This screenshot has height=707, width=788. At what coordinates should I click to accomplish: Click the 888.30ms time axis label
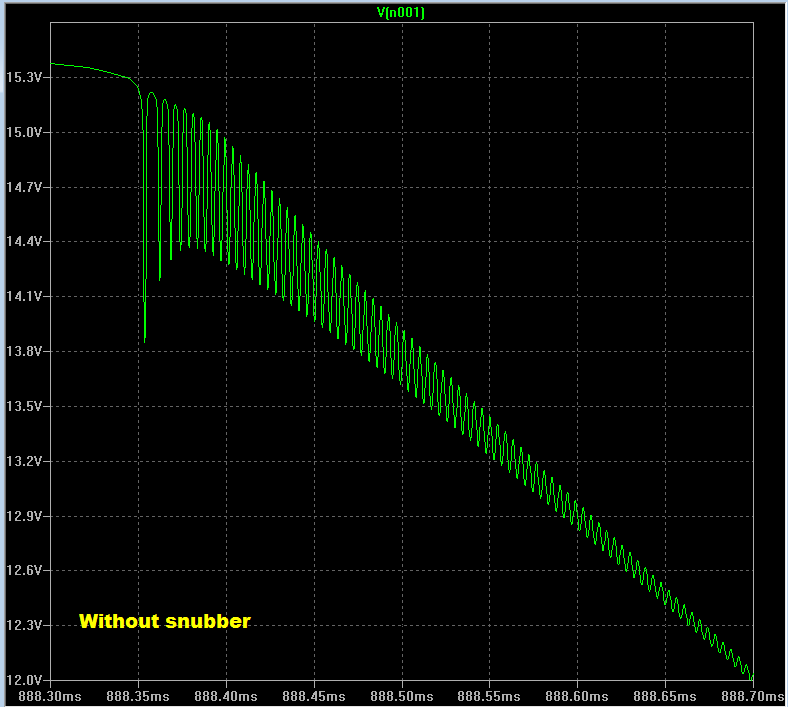pyautogui.click(x=50, y=696)
